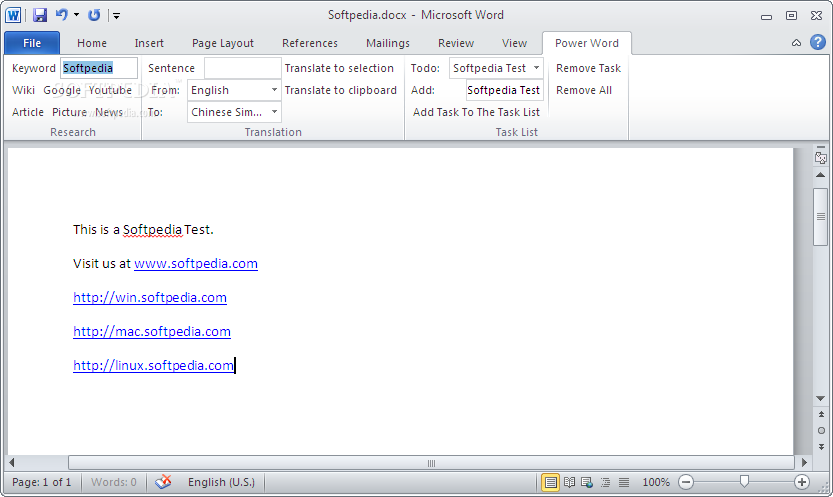Open the undo history dropdown arrow
The height and width of the screenshot is (497, 833).
pyautogui.click(x=76, y=15)
